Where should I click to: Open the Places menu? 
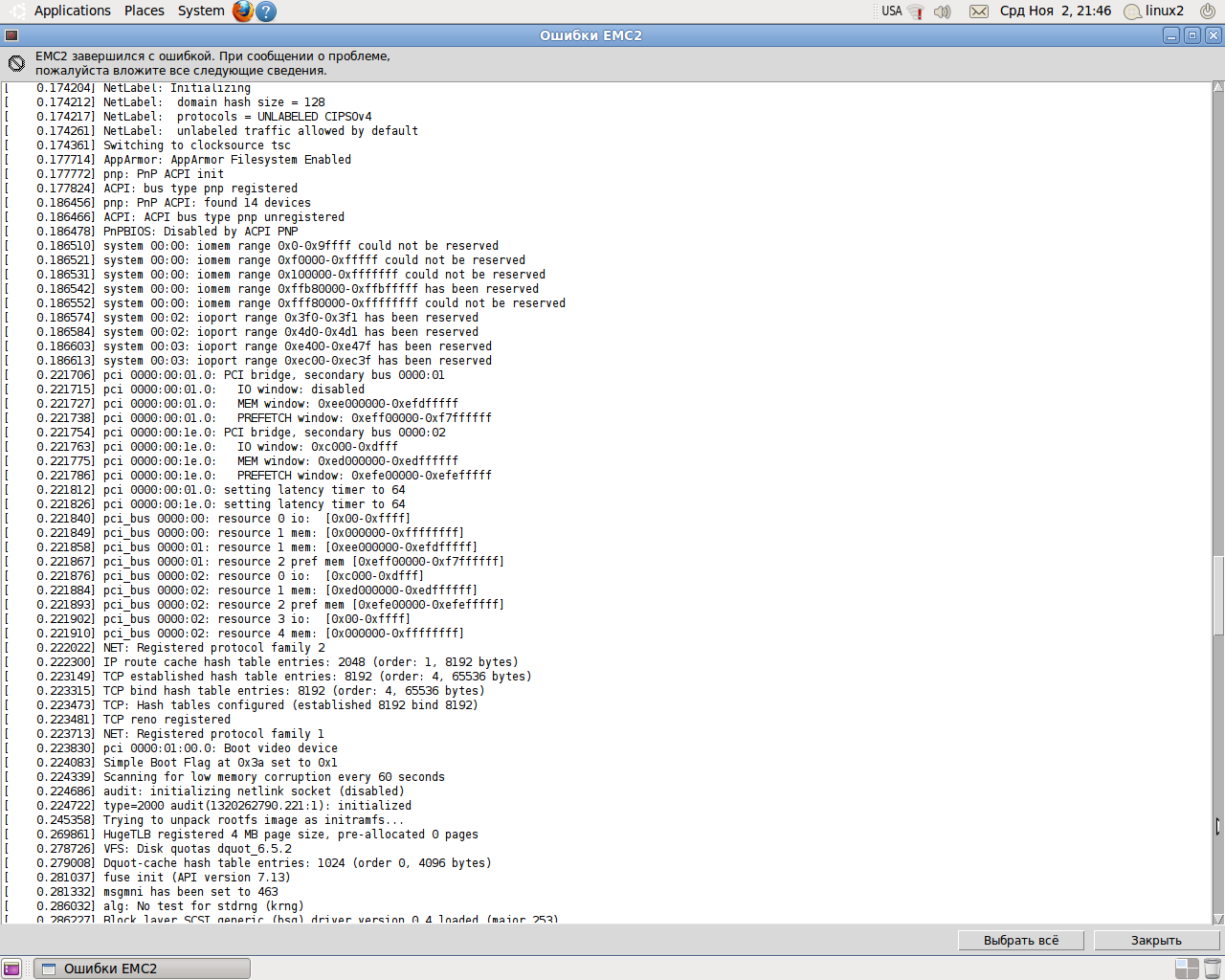click(145, 11)
